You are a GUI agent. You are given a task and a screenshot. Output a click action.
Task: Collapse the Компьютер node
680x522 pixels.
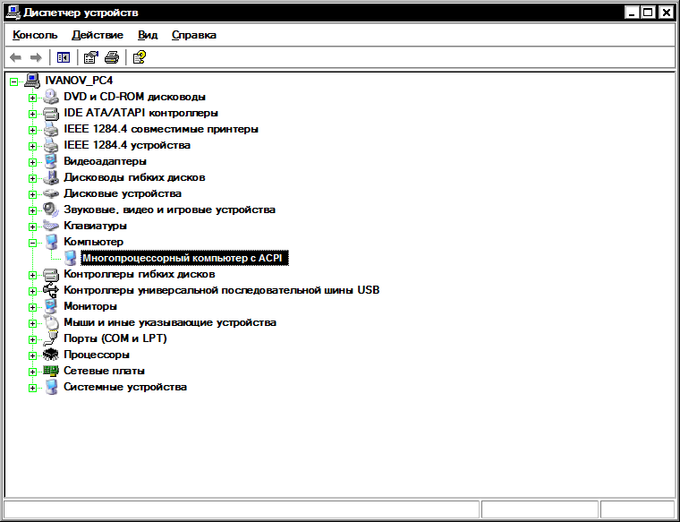(33, 243)
